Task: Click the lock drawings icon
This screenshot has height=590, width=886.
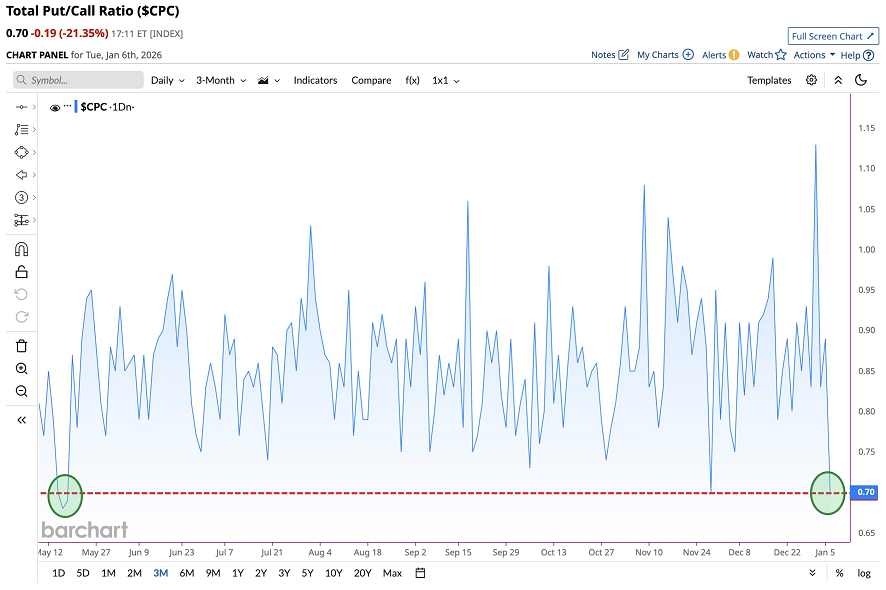Action: click(x=21, y=272)
